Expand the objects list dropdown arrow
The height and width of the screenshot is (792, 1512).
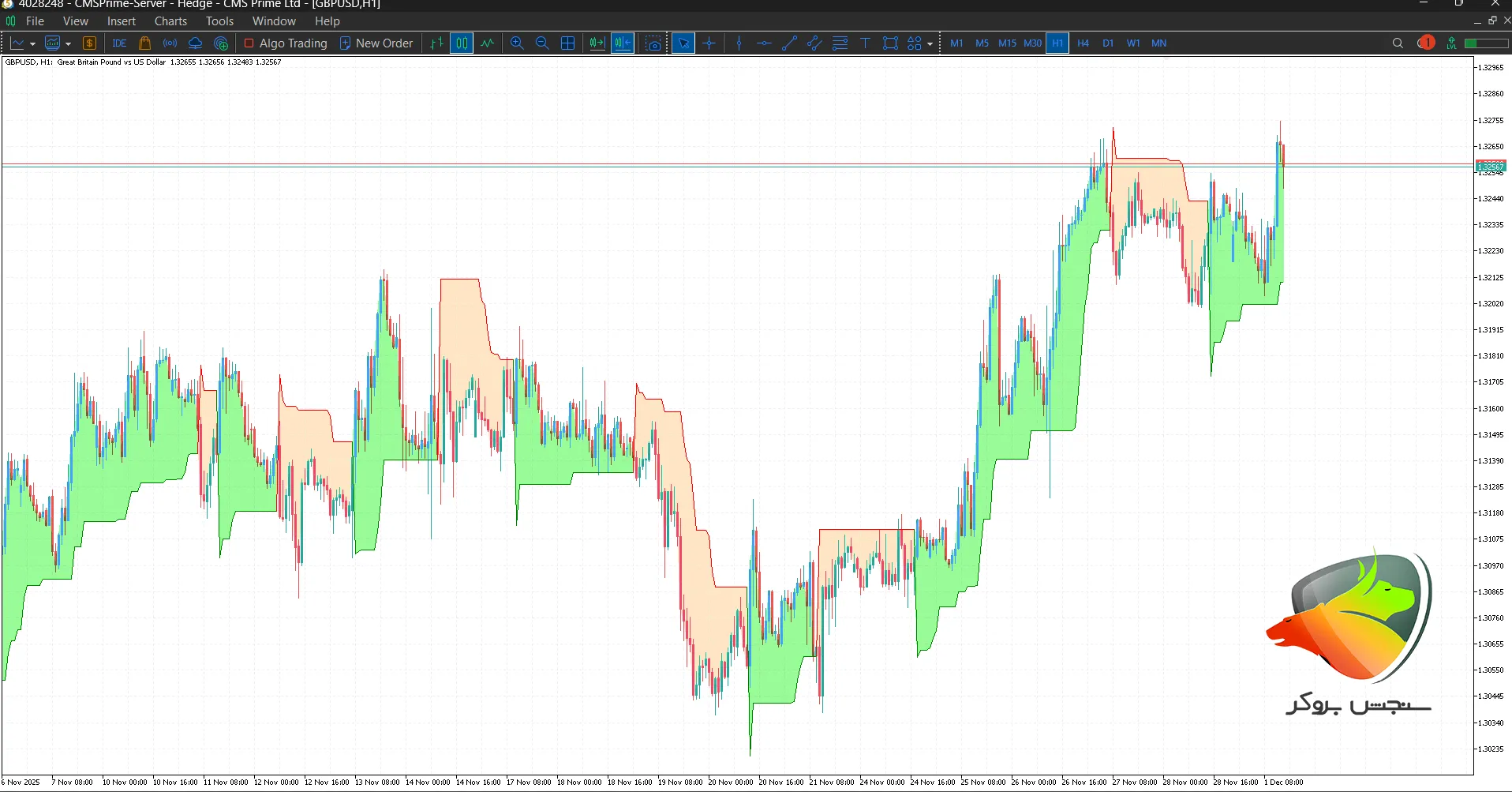[930, 44]
